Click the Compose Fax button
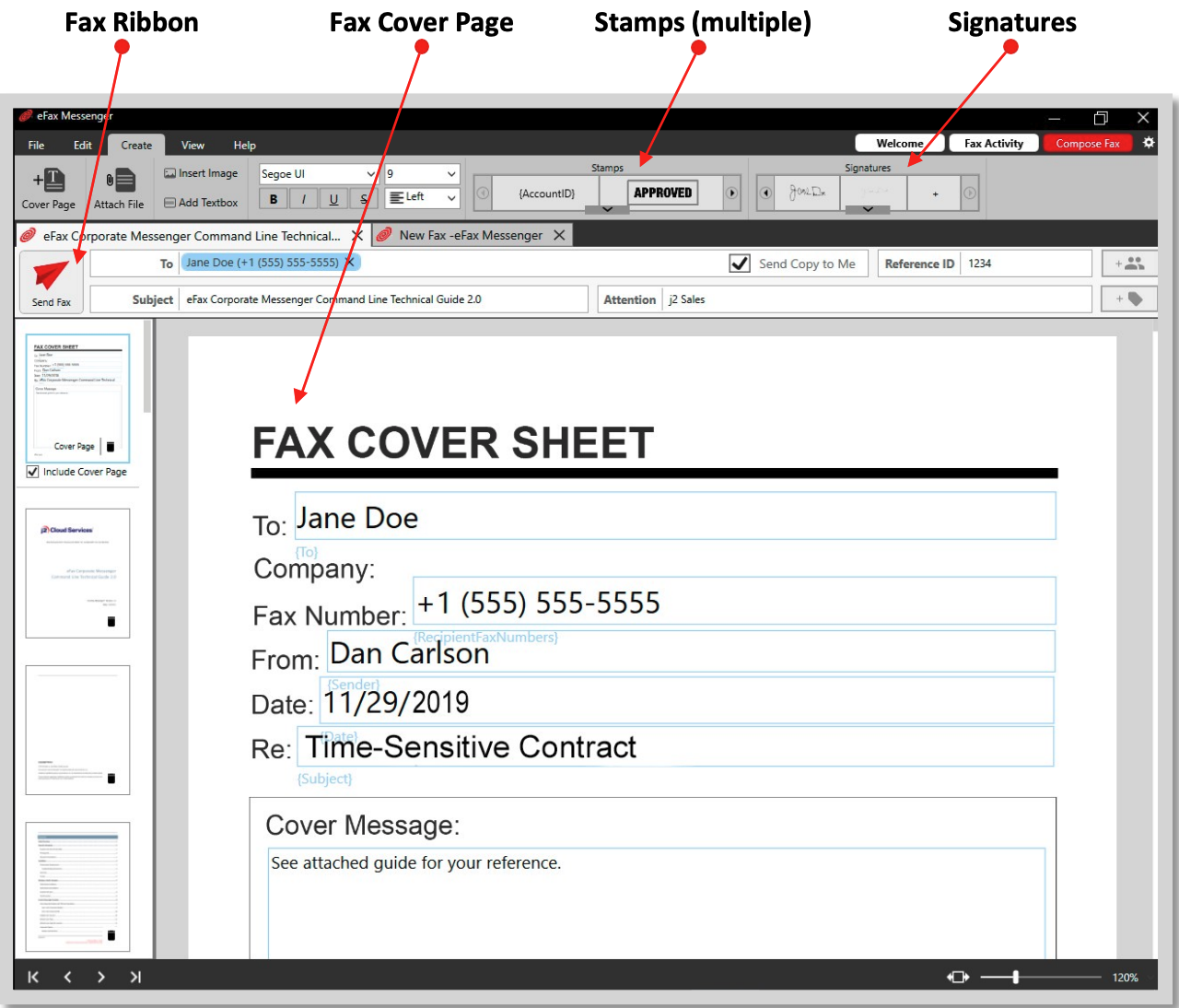This screenshot has width=1179, height=1008. coord(1088,144)
